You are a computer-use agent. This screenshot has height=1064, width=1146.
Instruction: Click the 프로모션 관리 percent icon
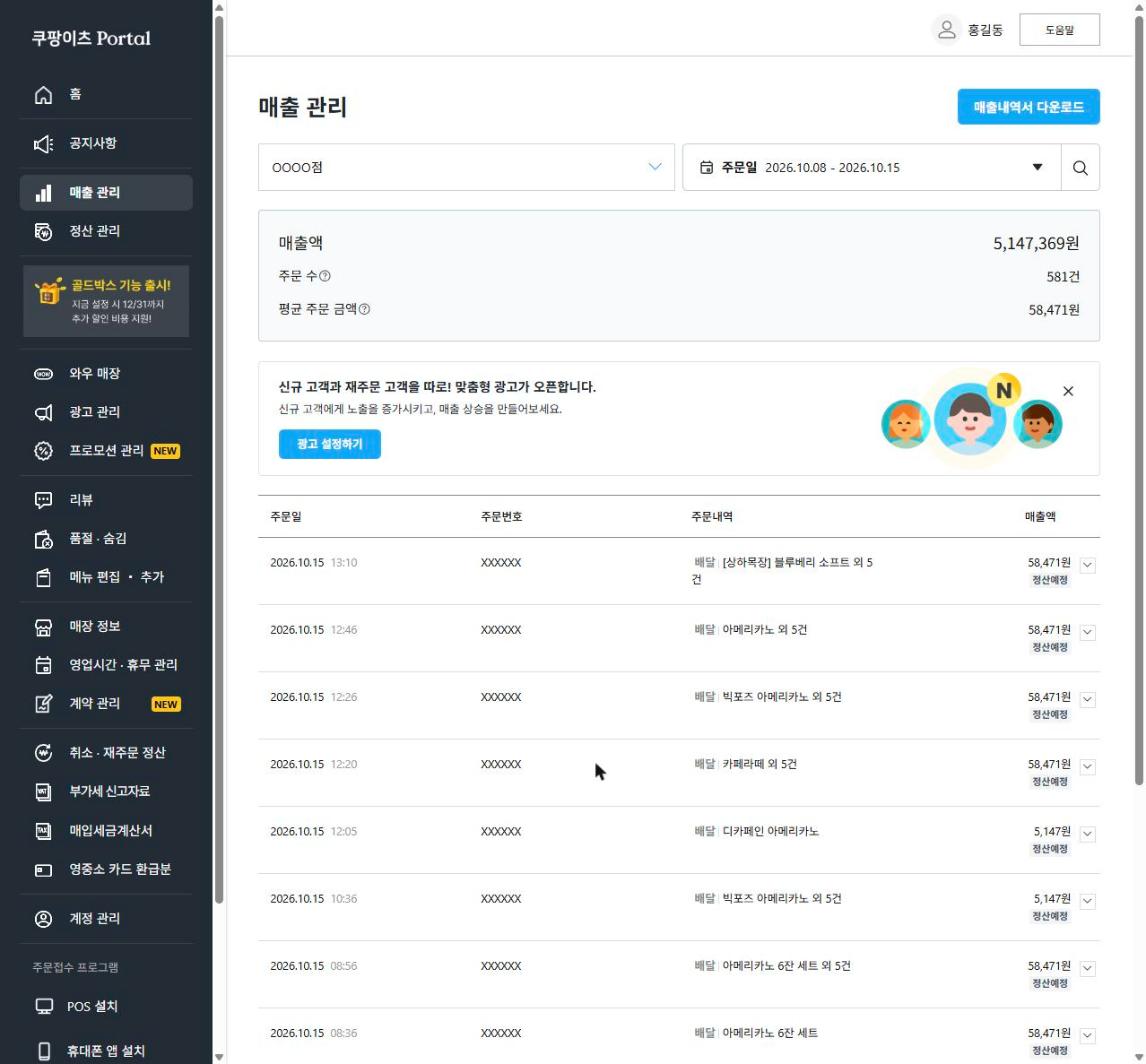pyautogui.click(x=44, y=450)
